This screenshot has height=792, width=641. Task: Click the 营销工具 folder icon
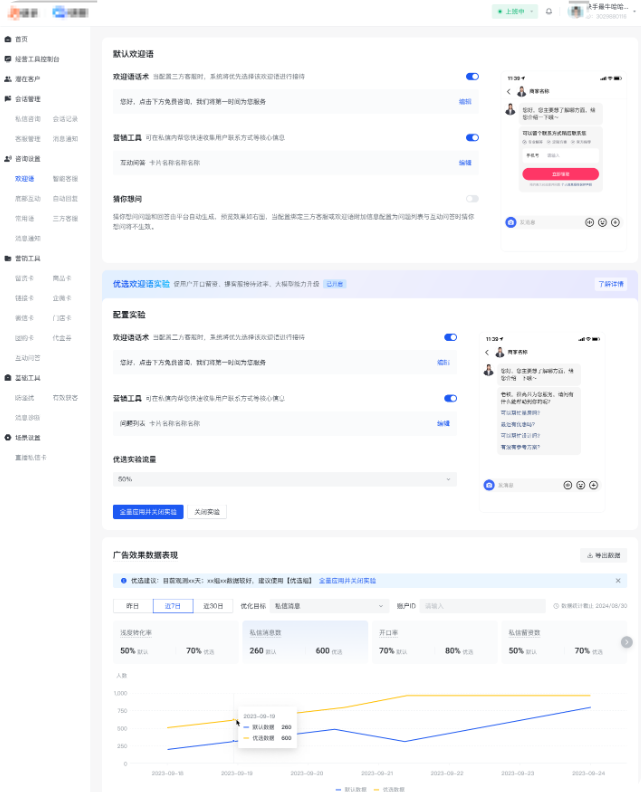tap(8, 258)
